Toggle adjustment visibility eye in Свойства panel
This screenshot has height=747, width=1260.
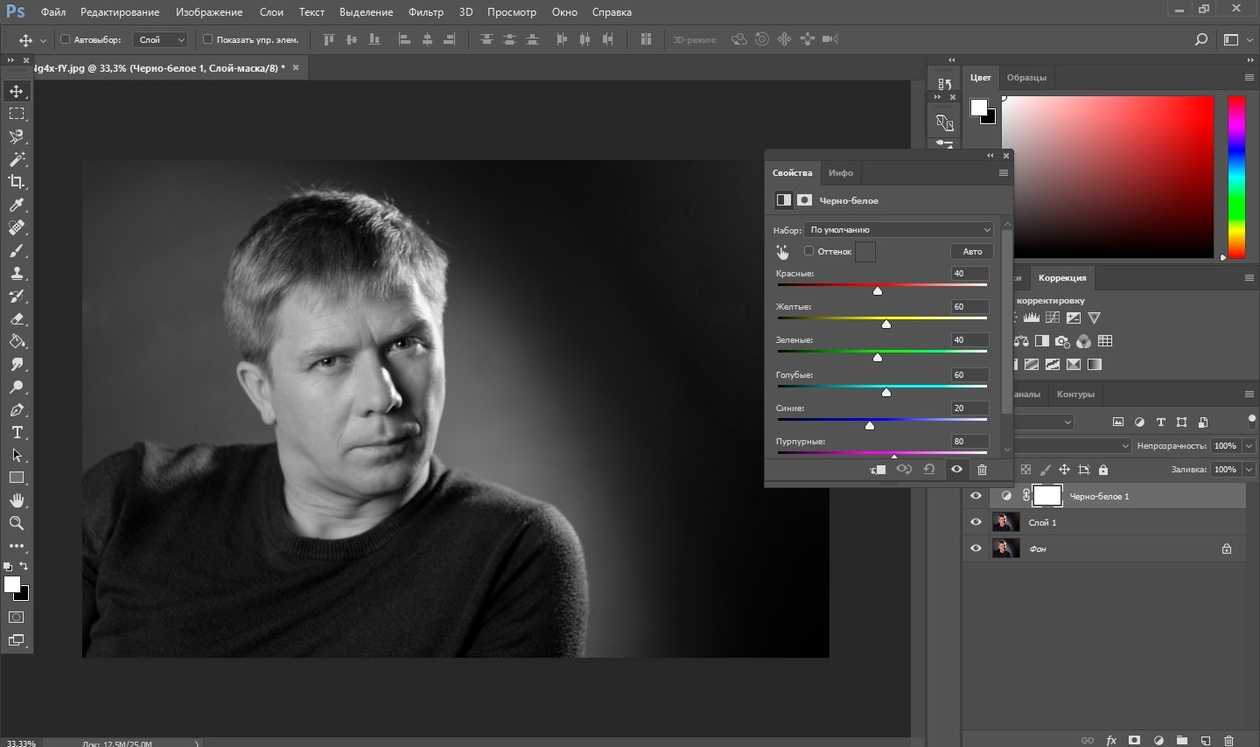click(957, 469)
